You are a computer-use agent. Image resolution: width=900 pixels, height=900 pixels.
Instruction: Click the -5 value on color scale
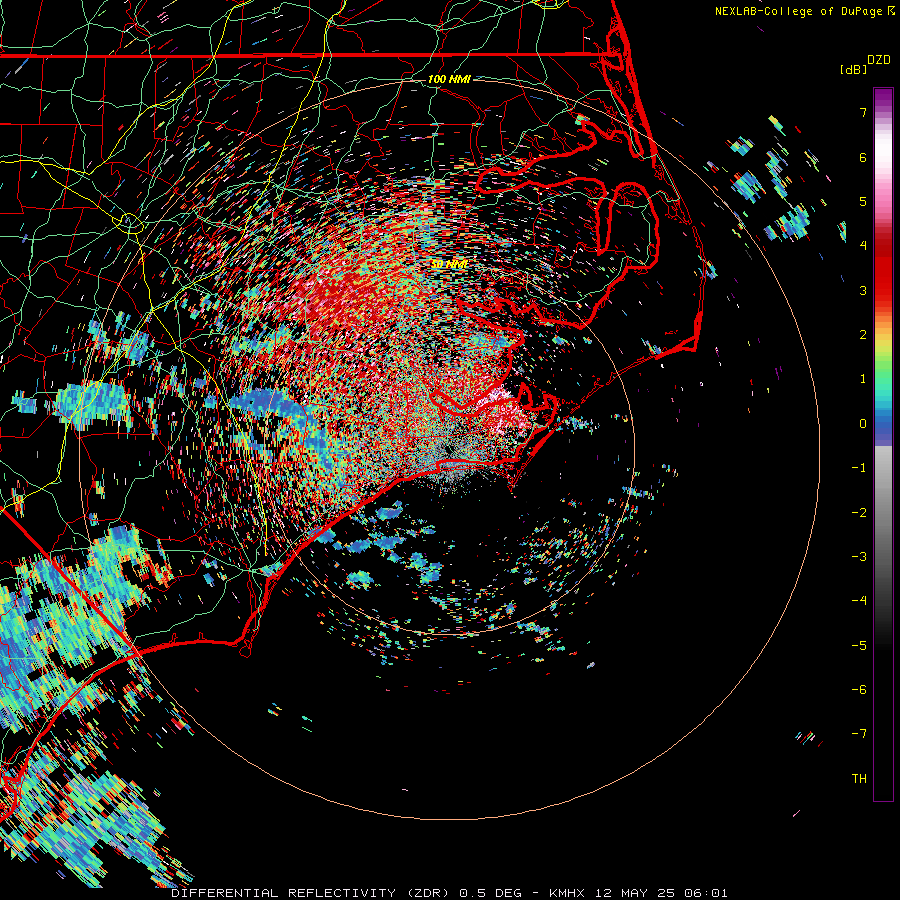pyautogui.click(x=859, y=645)
